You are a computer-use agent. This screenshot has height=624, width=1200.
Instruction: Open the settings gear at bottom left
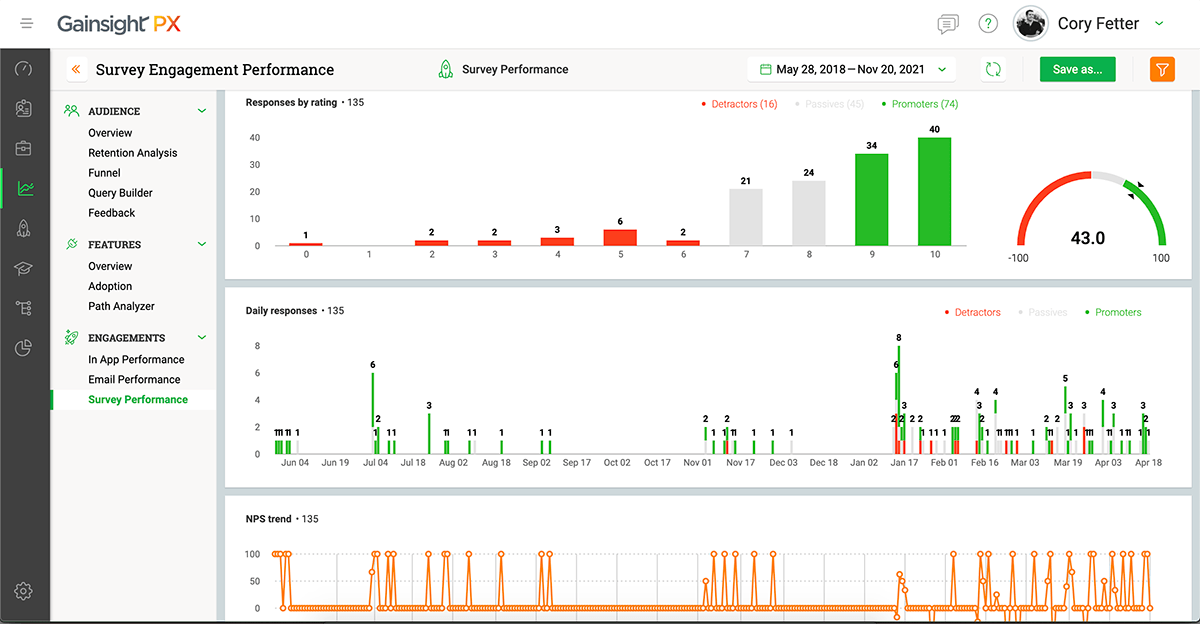[x=23, y=591]
